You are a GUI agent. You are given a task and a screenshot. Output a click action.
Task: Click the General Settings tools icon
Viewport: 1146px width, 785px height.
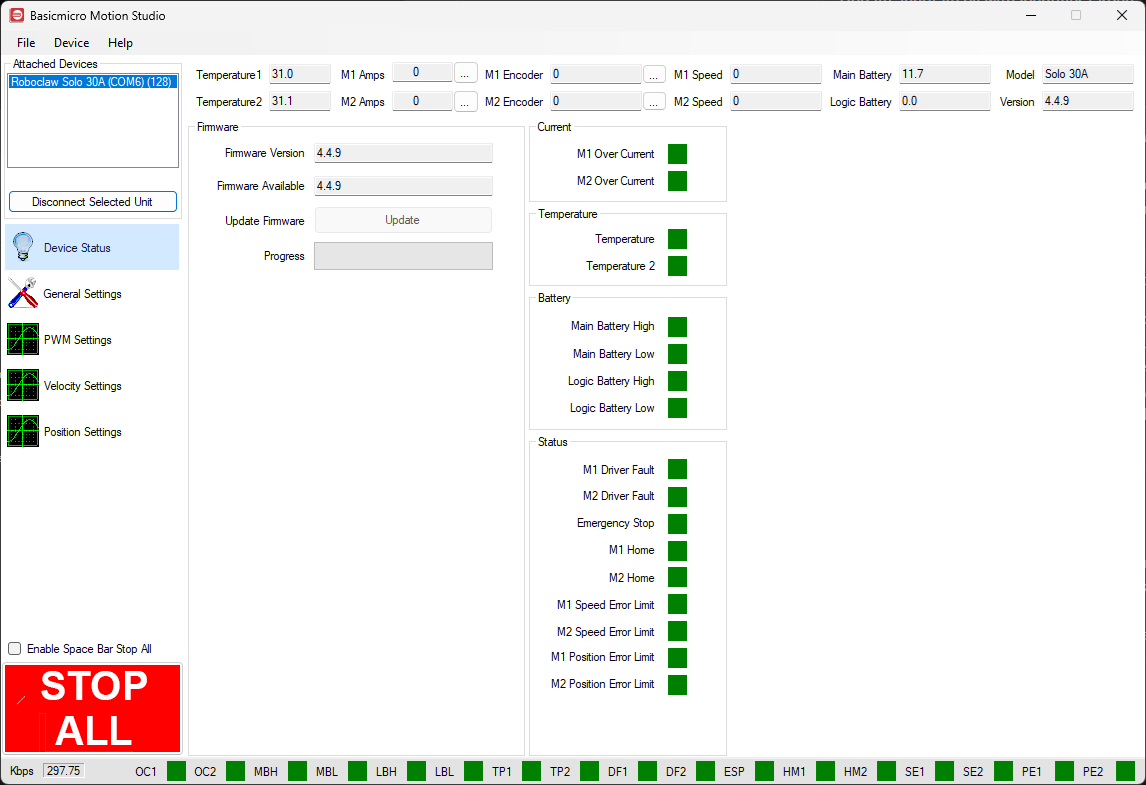pyautogui.click(x=23, y=293)
